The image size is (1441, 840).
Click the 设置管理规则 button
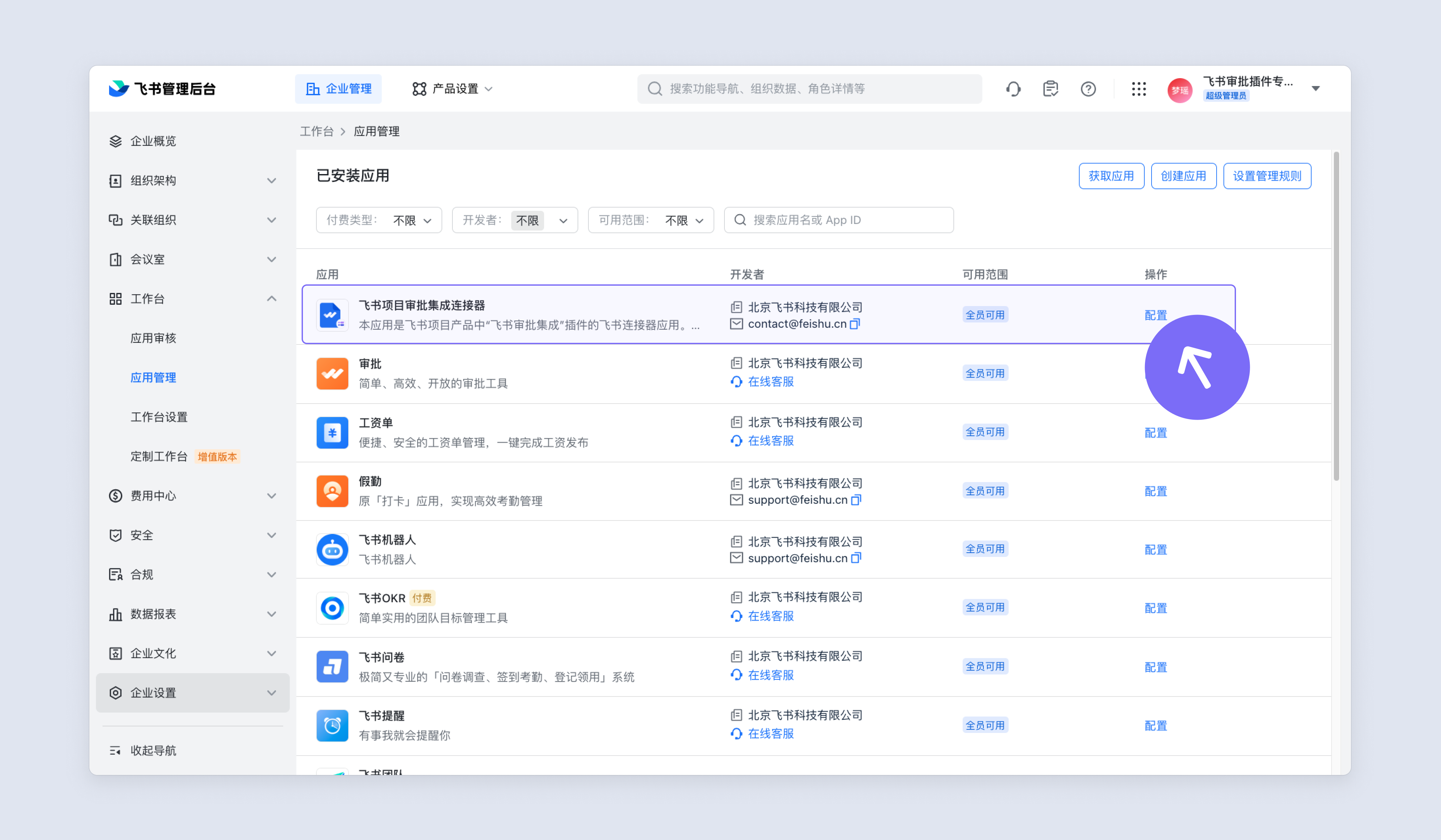[1267, 176]
